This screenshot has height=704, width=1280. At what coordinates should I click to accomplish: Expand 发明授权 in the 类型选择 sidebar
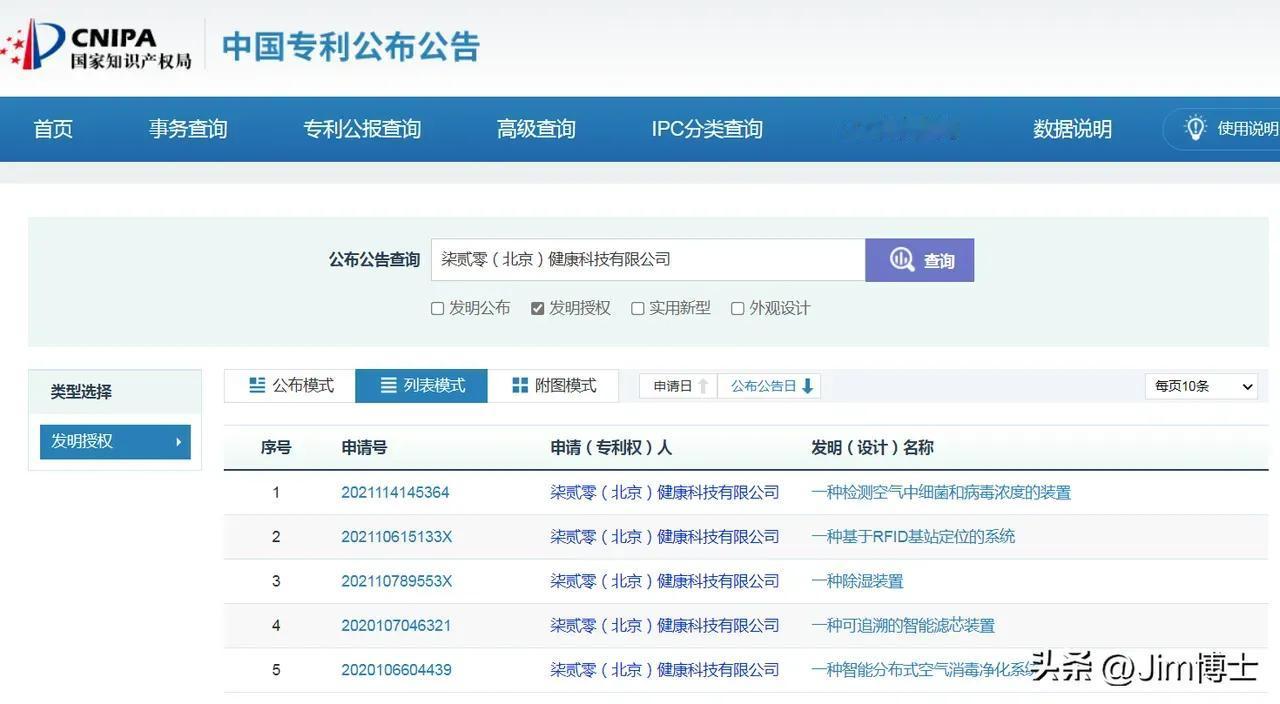click(x=115, y=441)
